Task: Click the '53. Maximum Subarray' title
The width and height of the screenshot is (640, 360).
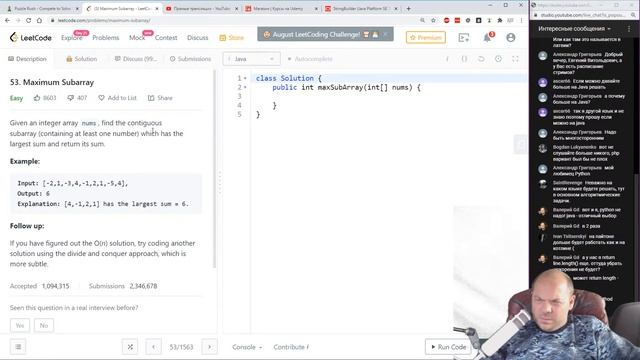Action: [52, 82]
